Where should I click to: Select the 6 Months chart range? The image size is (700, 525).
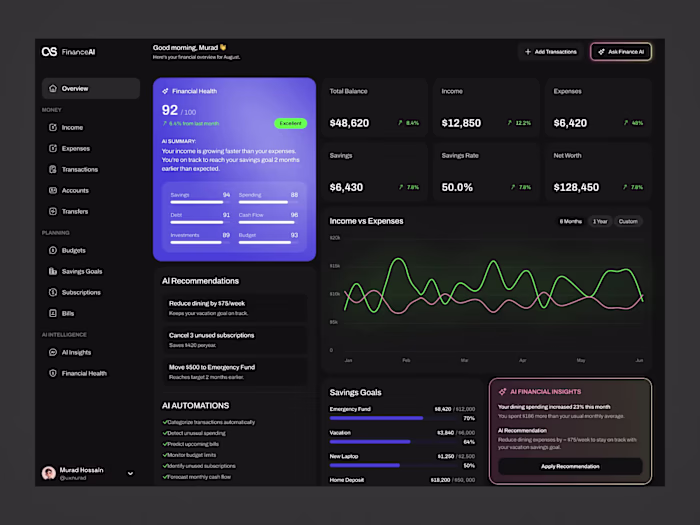tap(571, 221)
